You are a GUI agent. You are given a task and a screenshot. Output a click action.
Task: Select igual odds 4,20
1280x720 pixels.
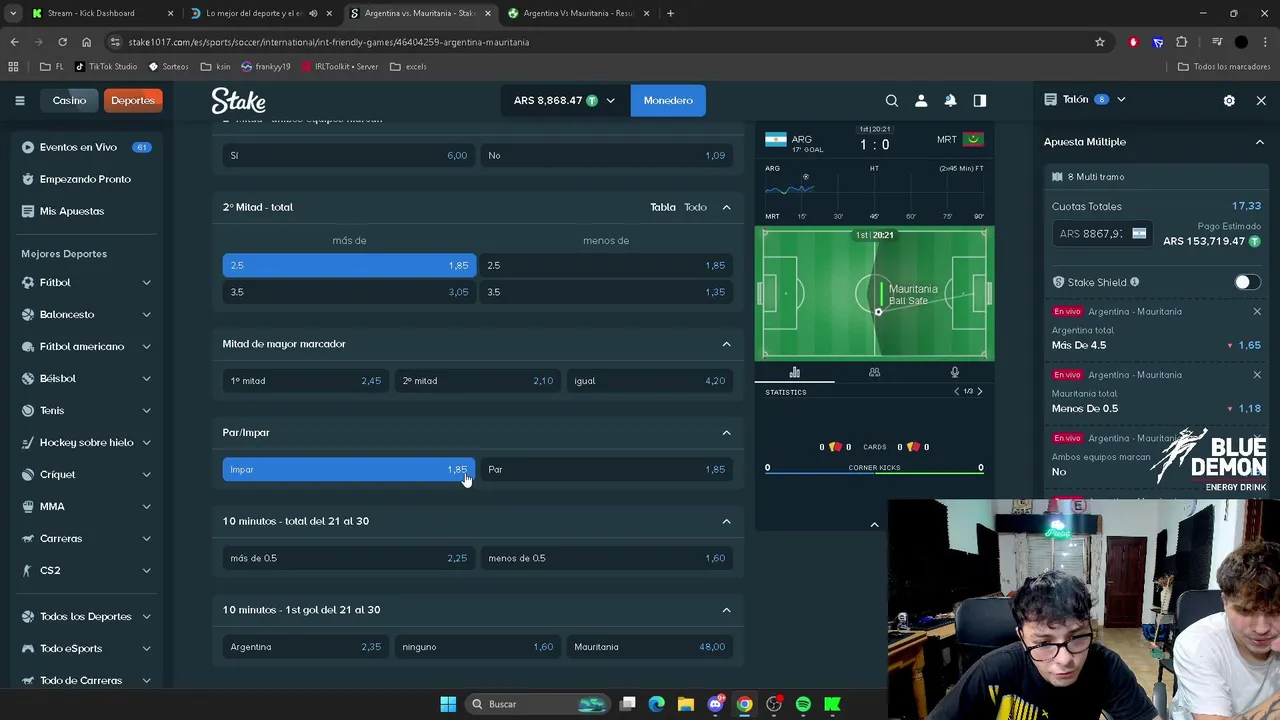click(649, 381)
